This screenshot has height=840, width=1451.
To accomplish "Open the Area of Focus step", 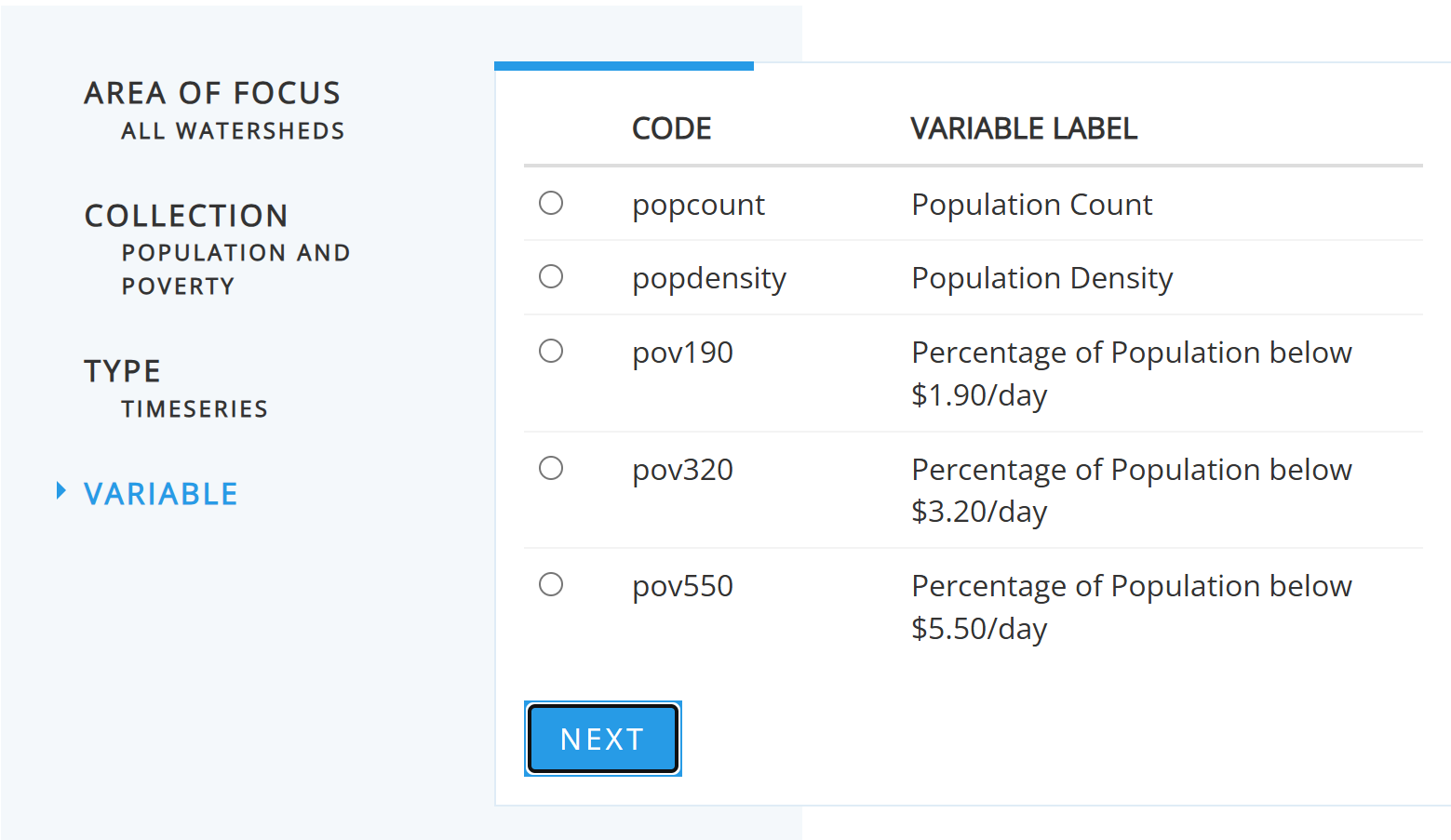I will click(x=212, y=93).
